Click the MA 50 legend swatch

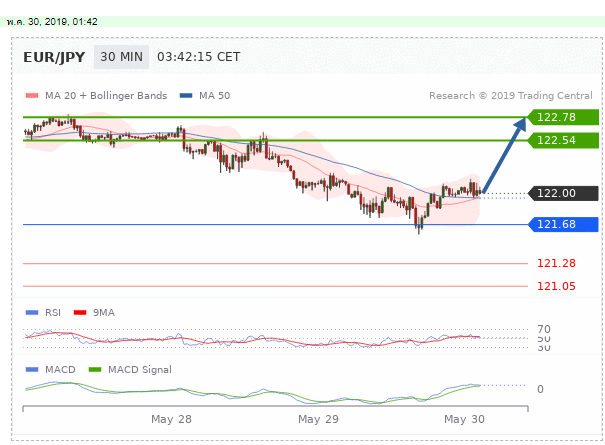[x=186, y=96]
